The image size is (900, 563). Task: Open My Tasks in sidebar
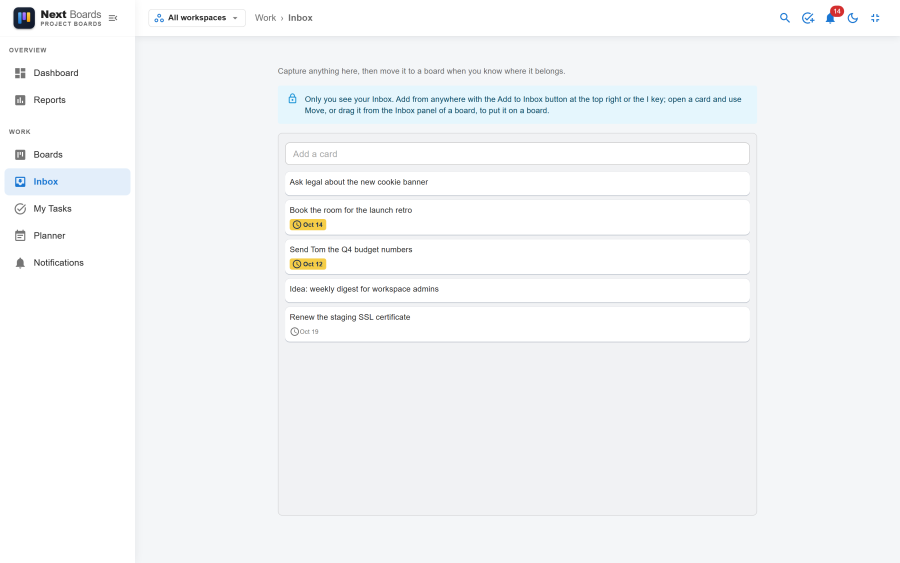coord(67,208)
